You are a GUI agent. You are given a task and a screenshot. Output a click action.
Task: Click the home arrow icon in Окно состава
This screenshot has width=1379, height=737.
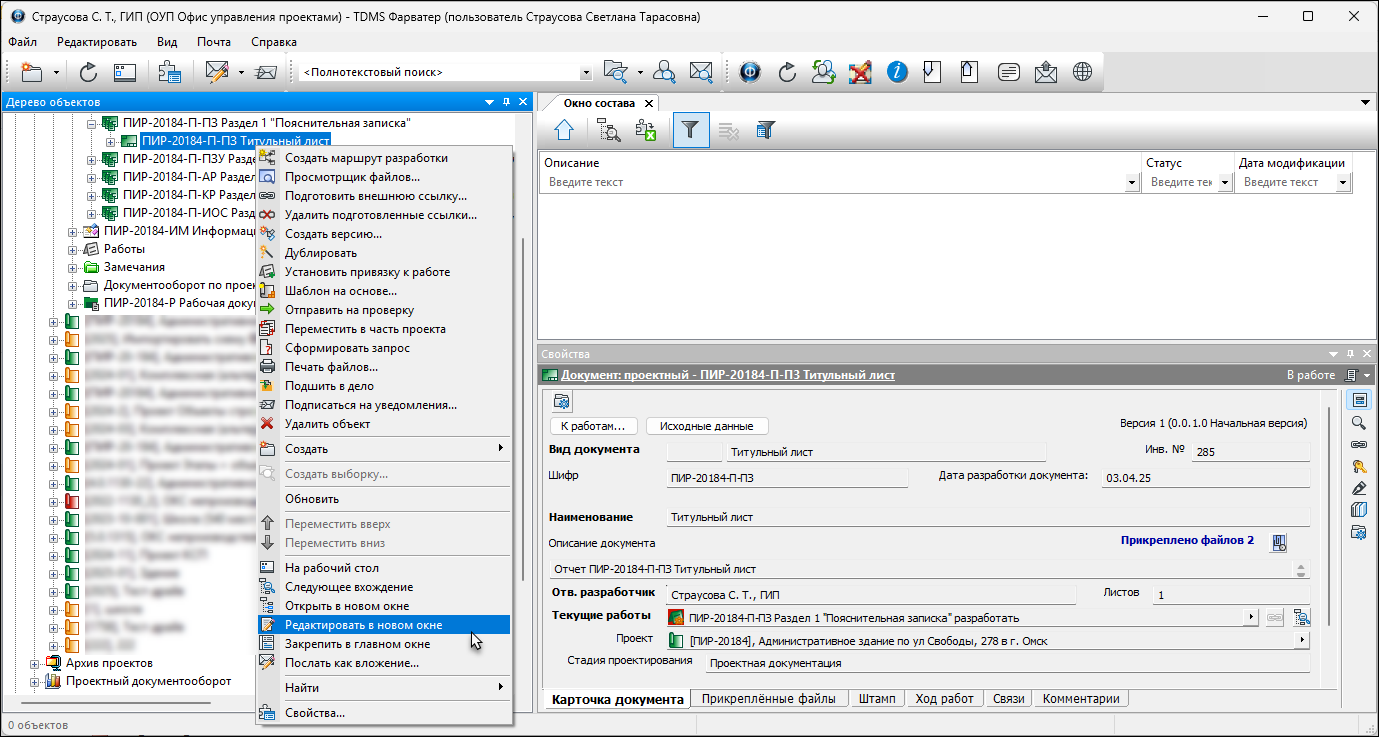pyautogui.click(x=563, y=130)
